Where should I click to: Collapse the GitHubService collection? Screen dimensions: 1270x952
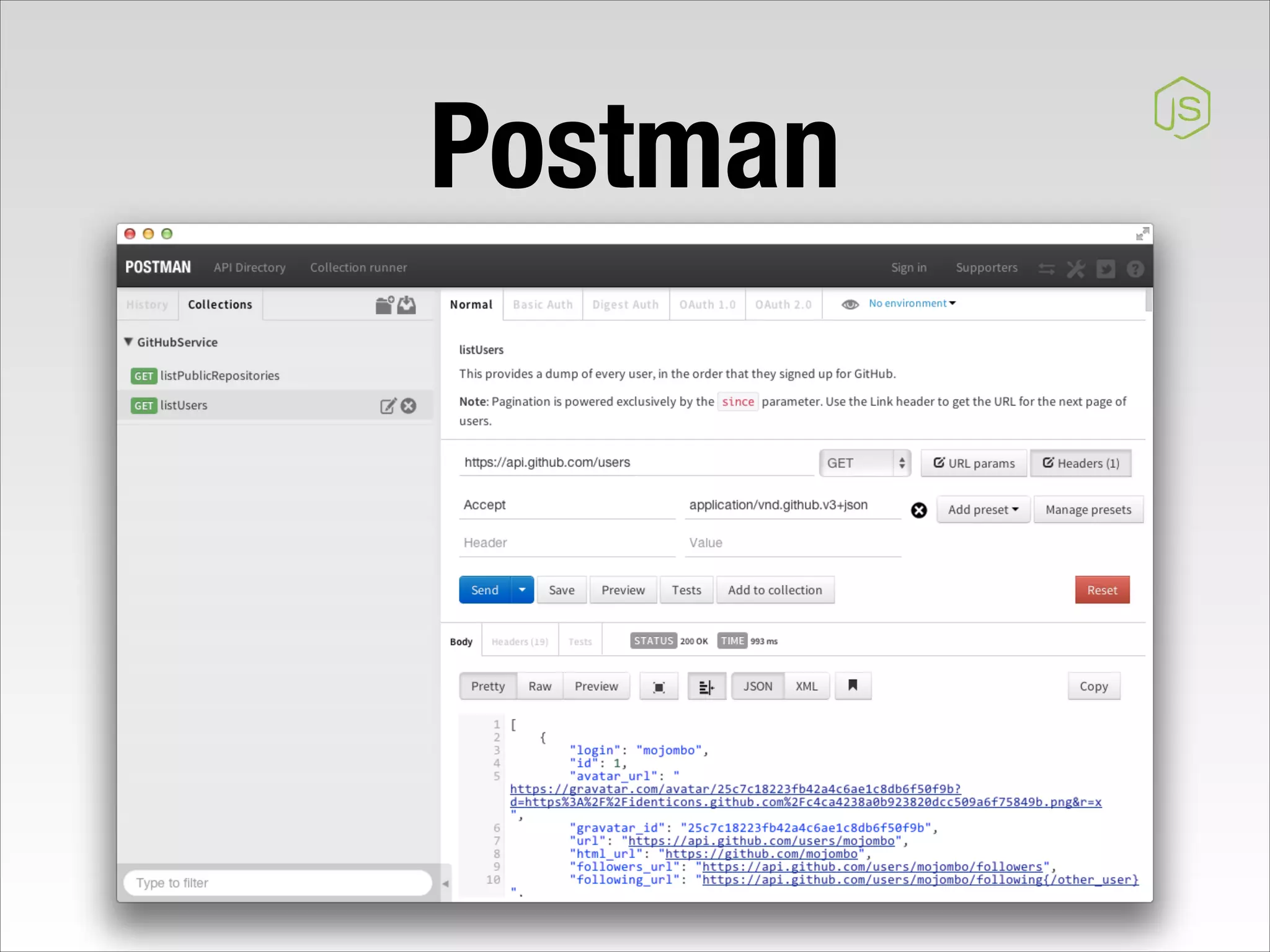click(x=128, y=342)
